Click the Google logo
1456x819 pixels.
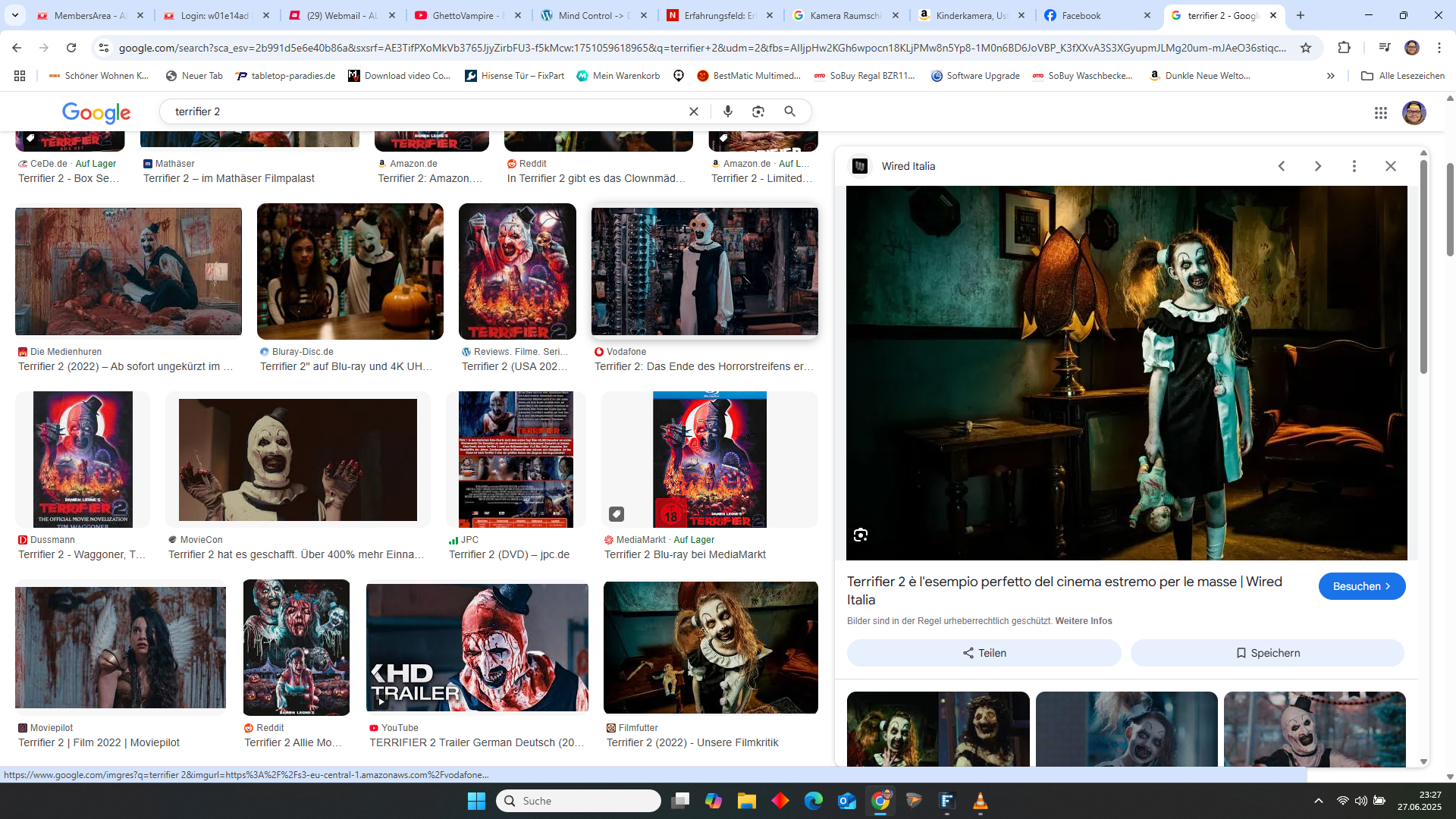(96, 112)
